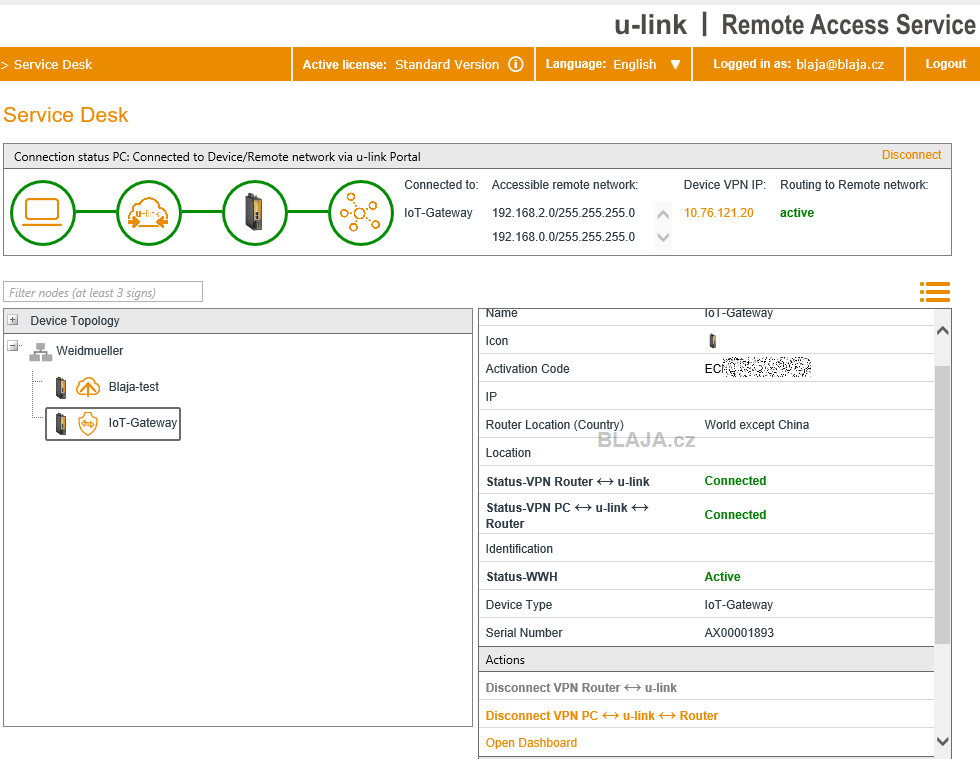Click details panel scroll up arrow
Screen dimensions: 980x759
click(x=942, y=330)
